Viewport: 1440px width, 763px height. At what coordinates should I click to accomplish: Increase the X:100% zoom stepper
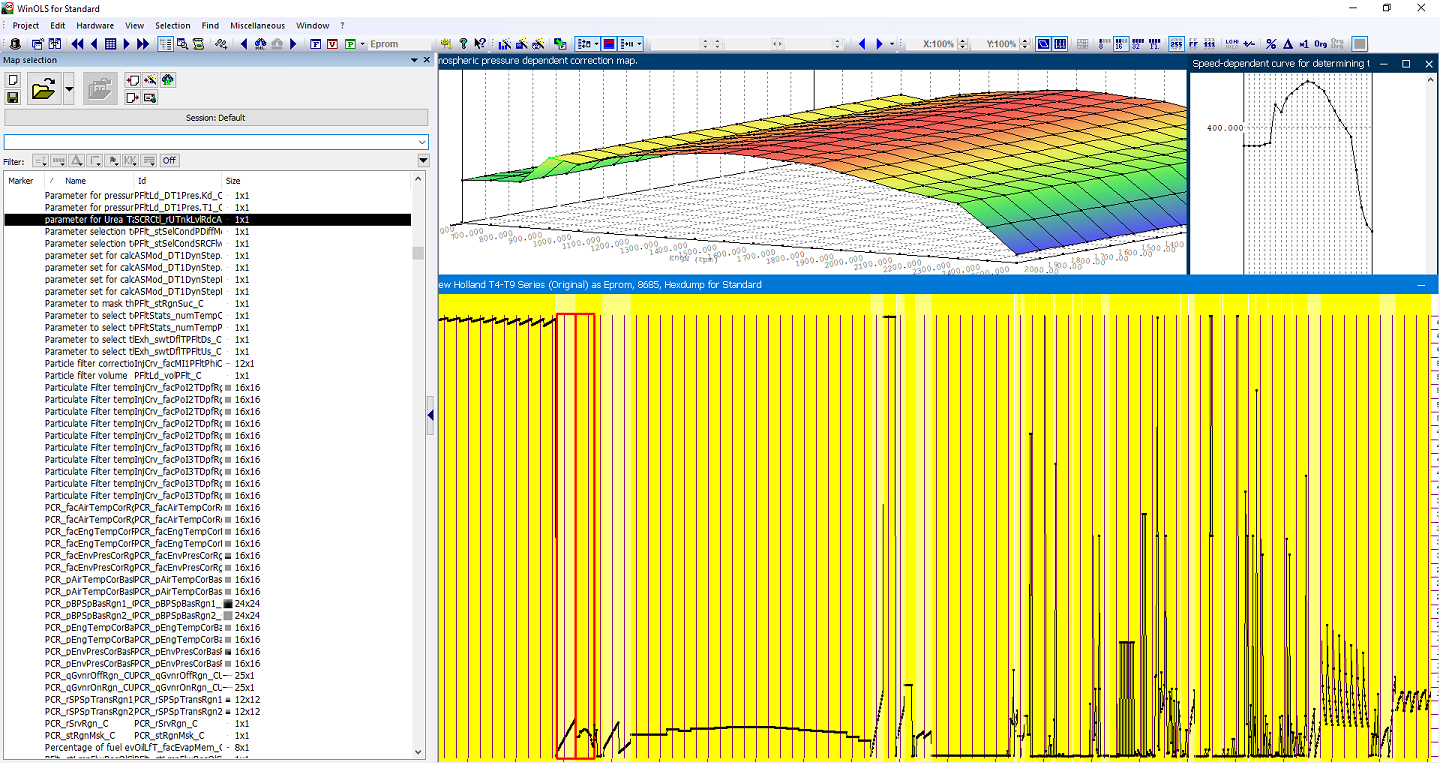(x=963, y=41)
